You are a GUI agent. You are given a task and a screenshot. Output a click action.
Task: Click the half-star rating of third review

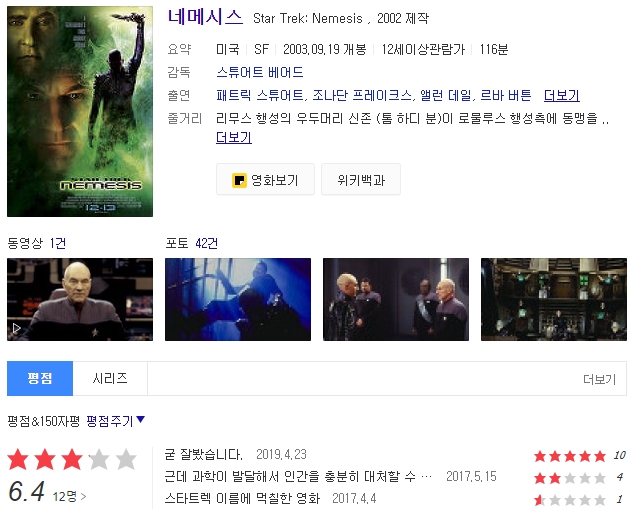[570, 500]
